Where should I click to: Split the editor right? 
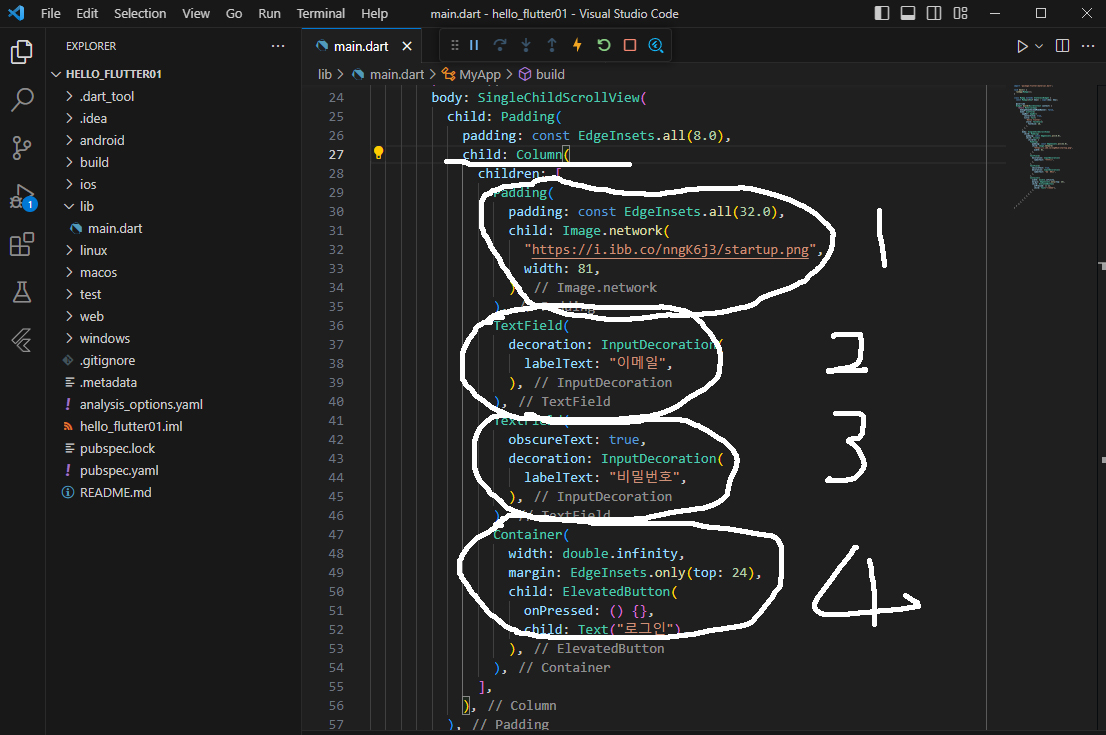pyautogui.click(x=1062, y=46)
